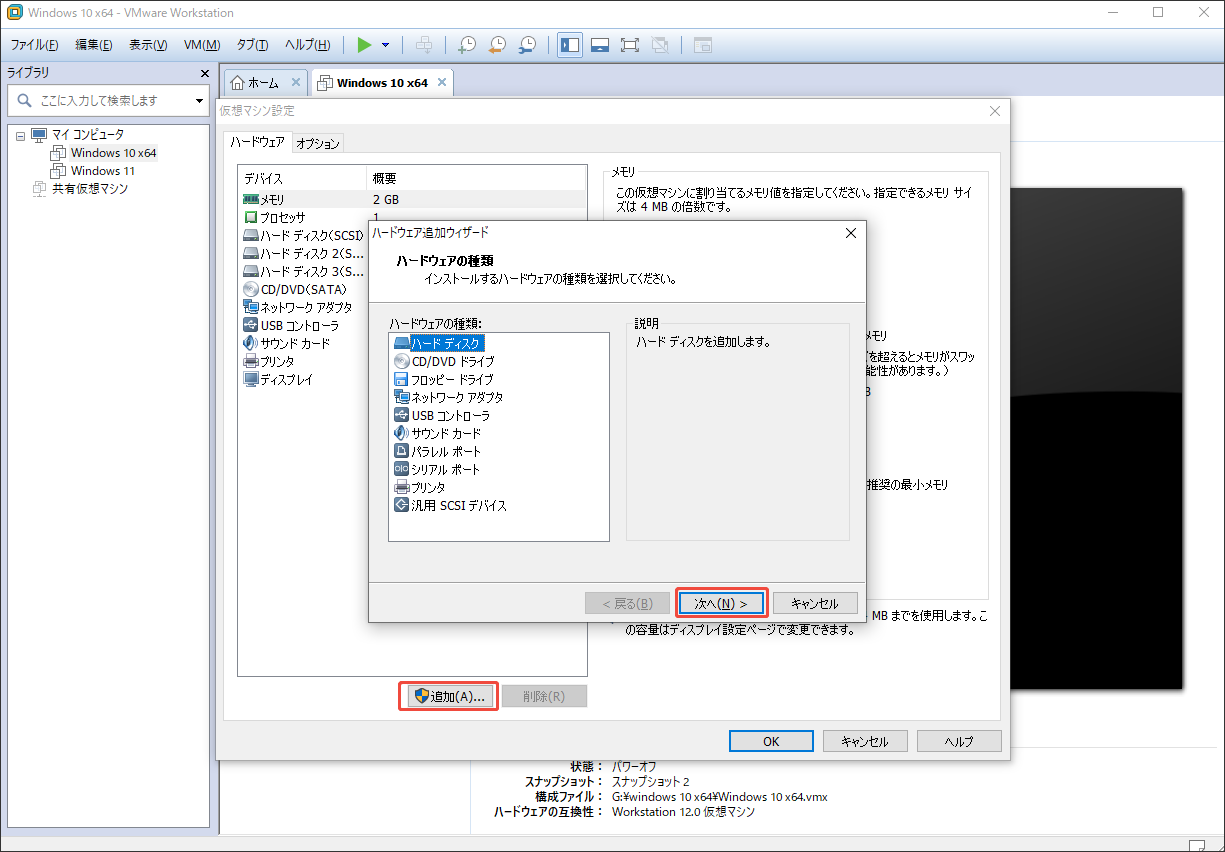Switch to the オプション tab in VM settings
Viewport: 1225px width, 852px height.
(x=318, y=143)
